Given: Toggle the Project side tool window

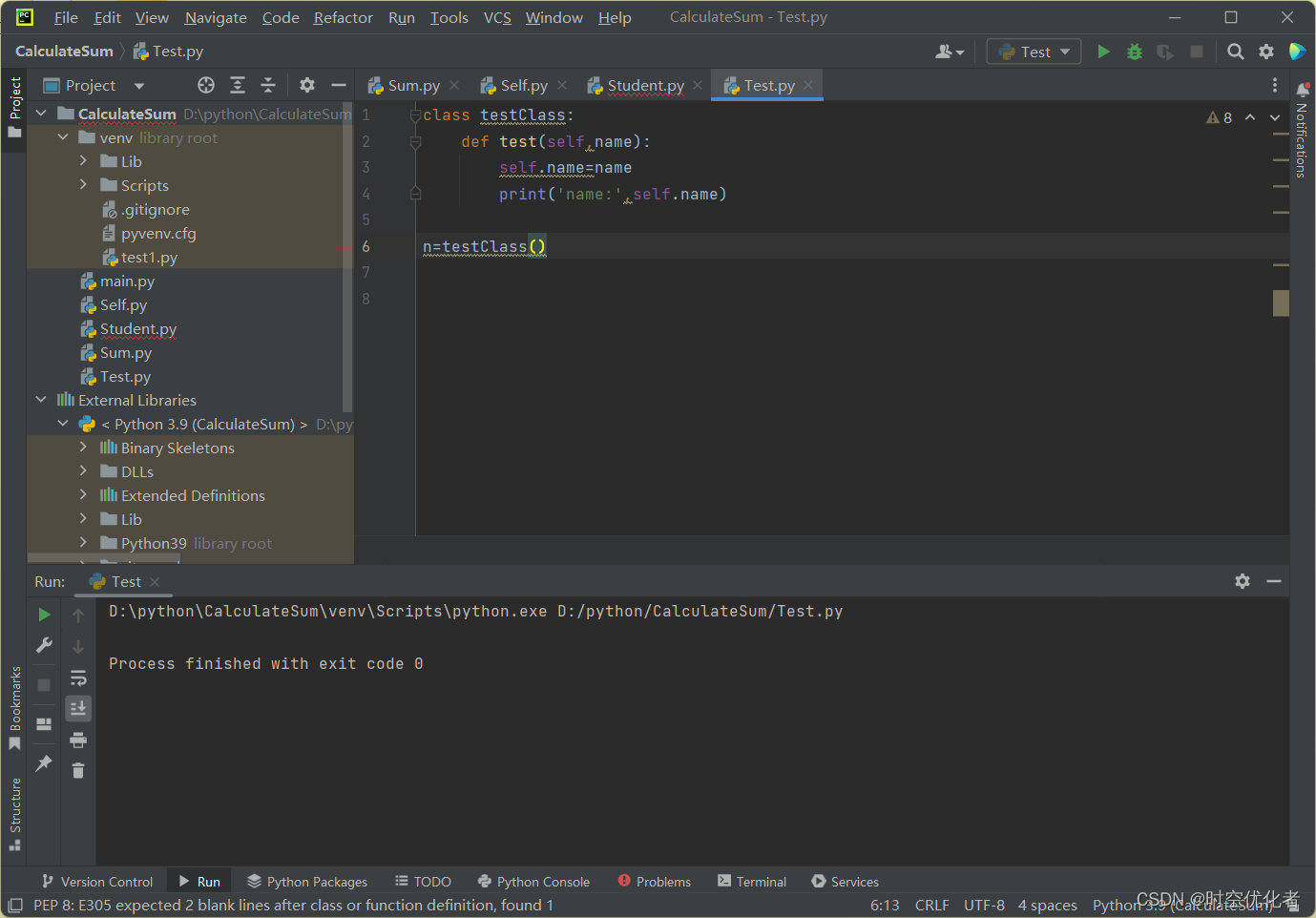Looking at the screenshot, I should click(14, 108).
